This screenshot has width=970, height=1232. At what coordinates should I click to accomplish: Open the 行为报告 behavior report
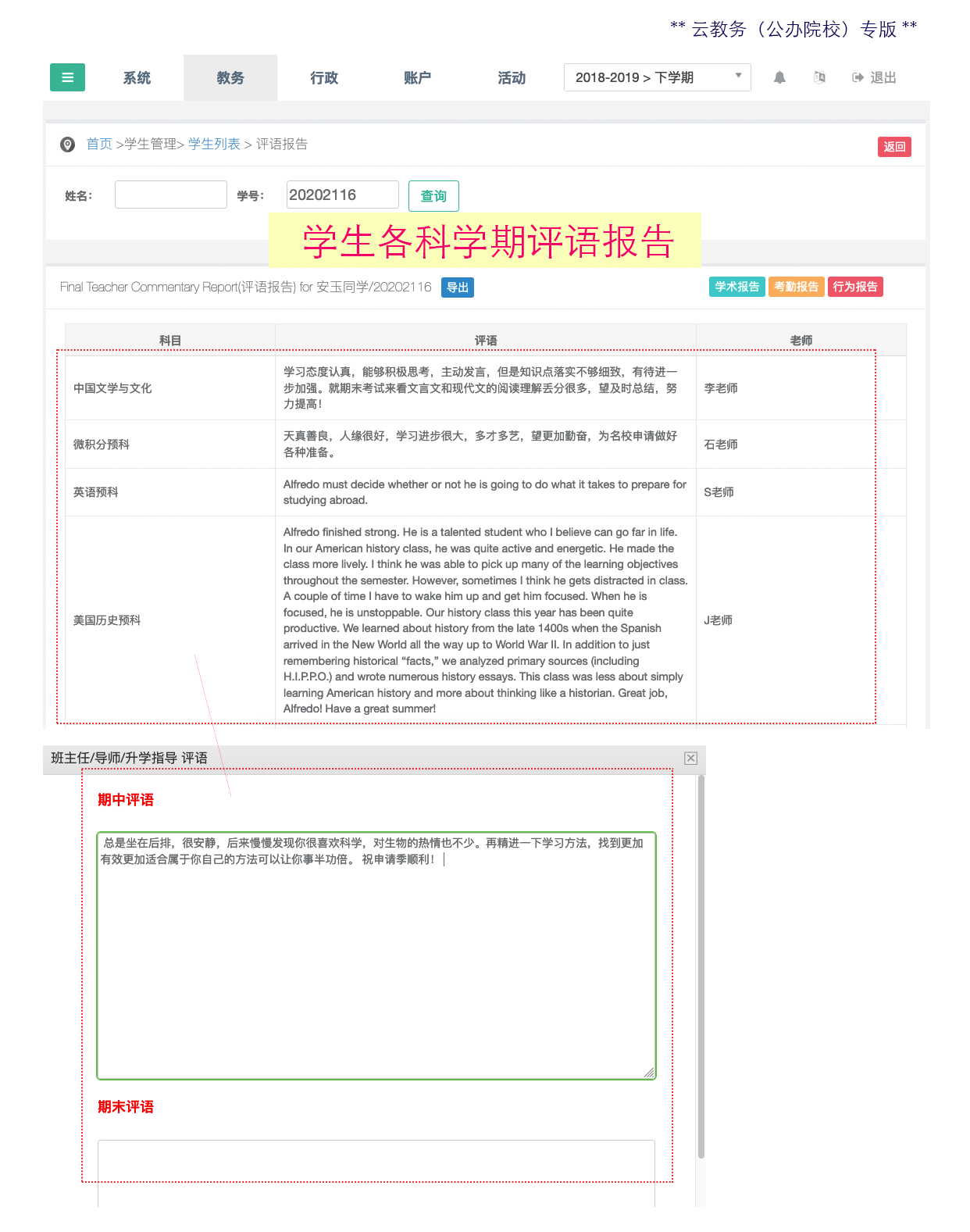click(x=855, y=287)
